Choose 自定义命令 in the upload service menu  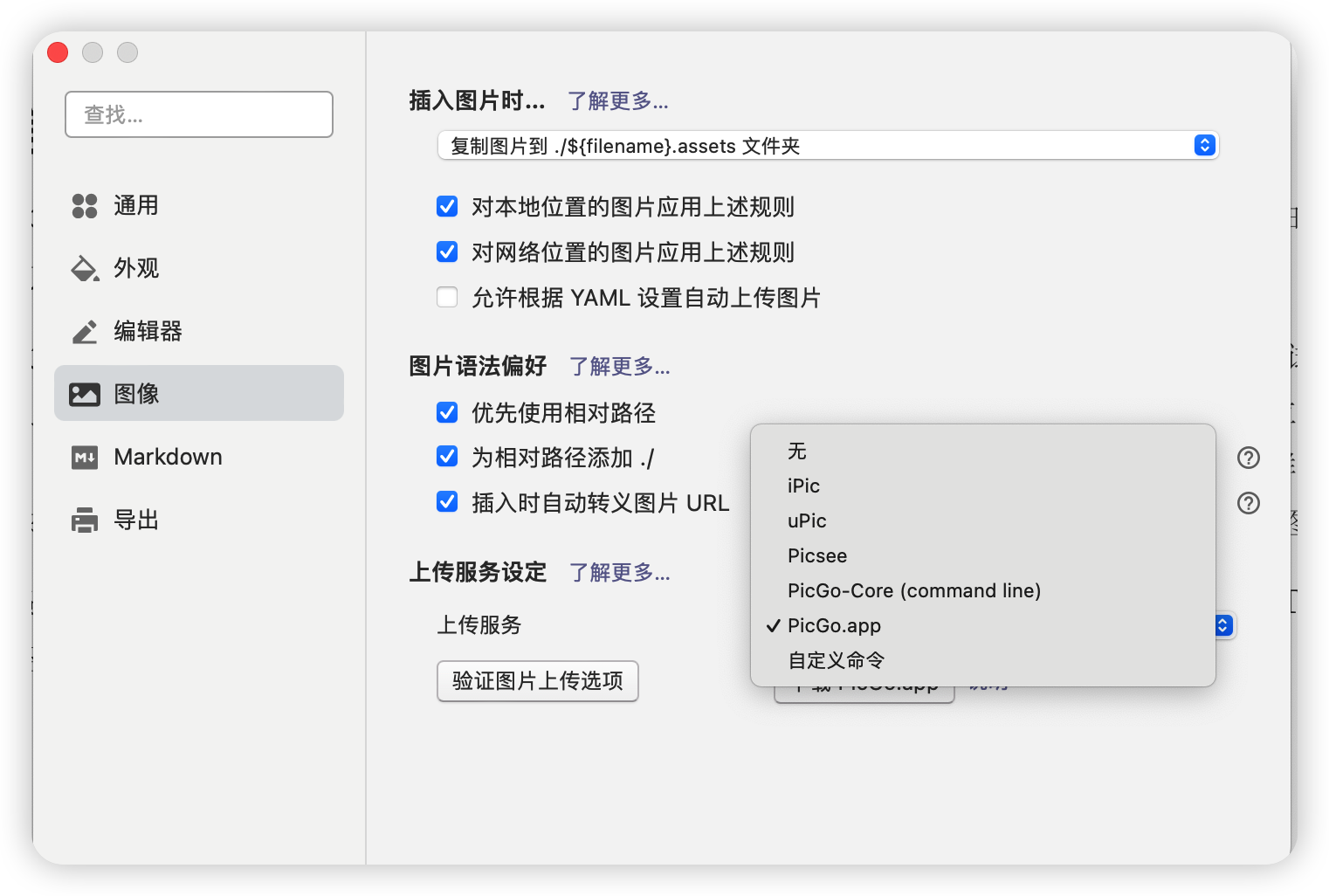(834, 659)
